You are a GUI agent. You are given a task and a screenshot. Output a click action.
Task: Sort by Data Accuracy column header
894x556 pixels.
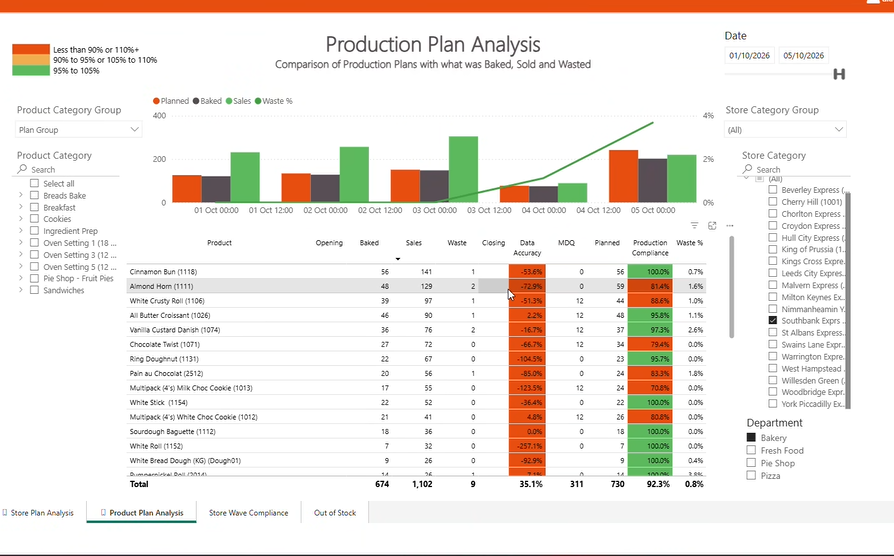[527, 247]
